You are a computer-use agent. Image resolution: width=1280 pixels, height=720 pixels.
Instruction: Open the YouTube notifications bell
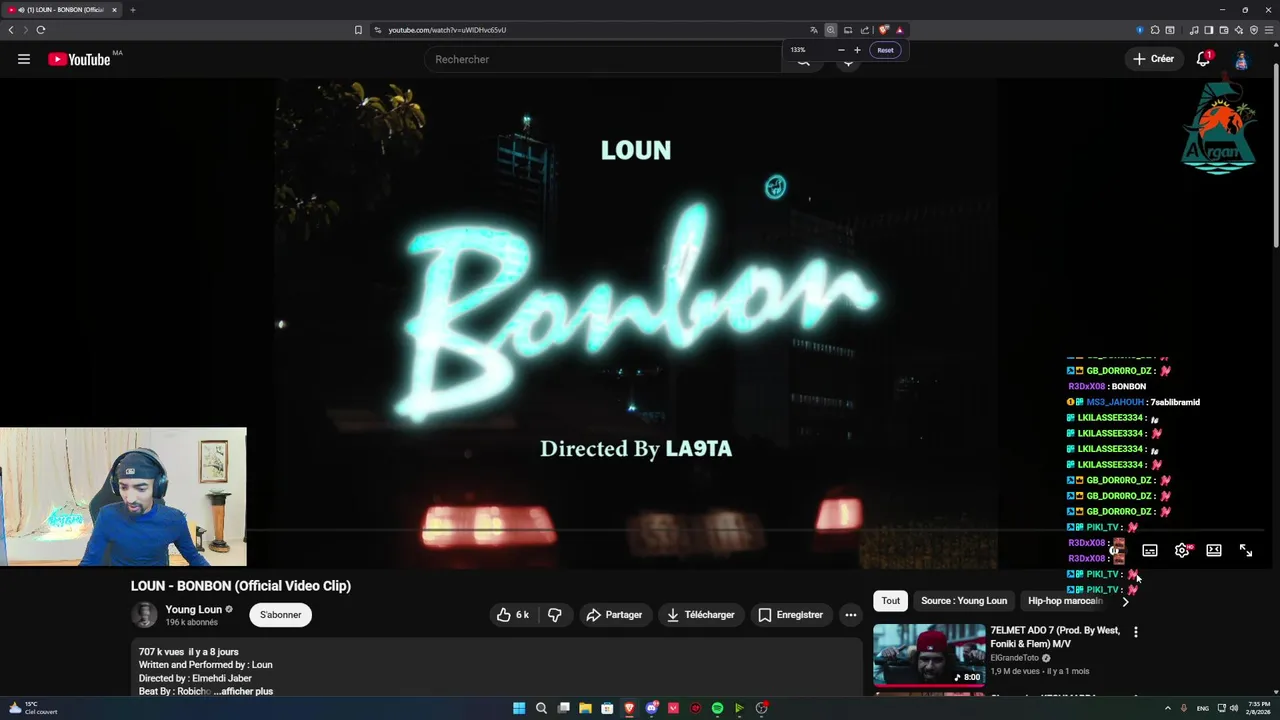tap(1203, 59)
